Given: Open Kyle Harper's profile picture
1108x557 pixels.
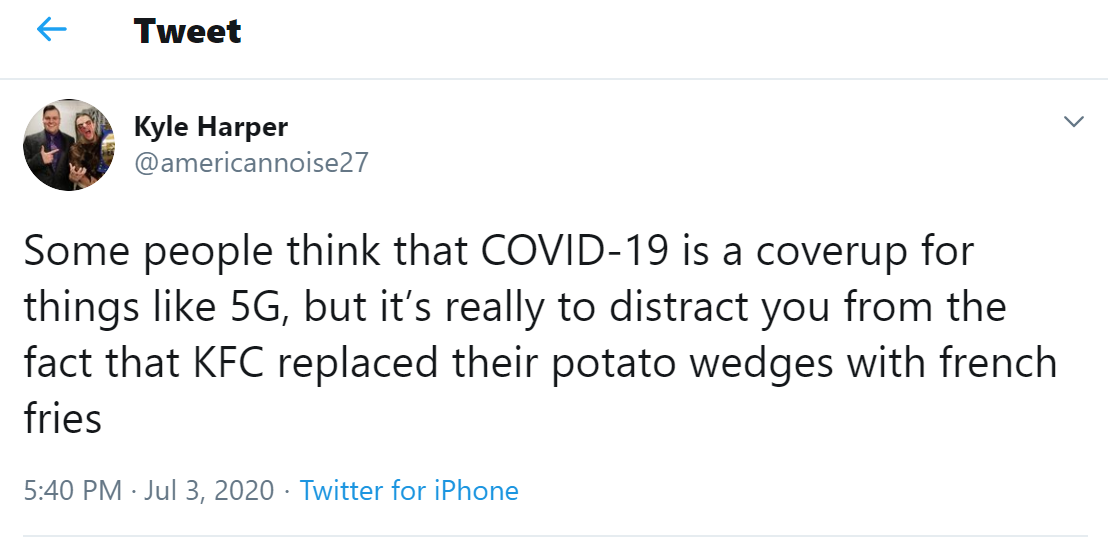Looking at the screenshot, I should tap(69, 145).
